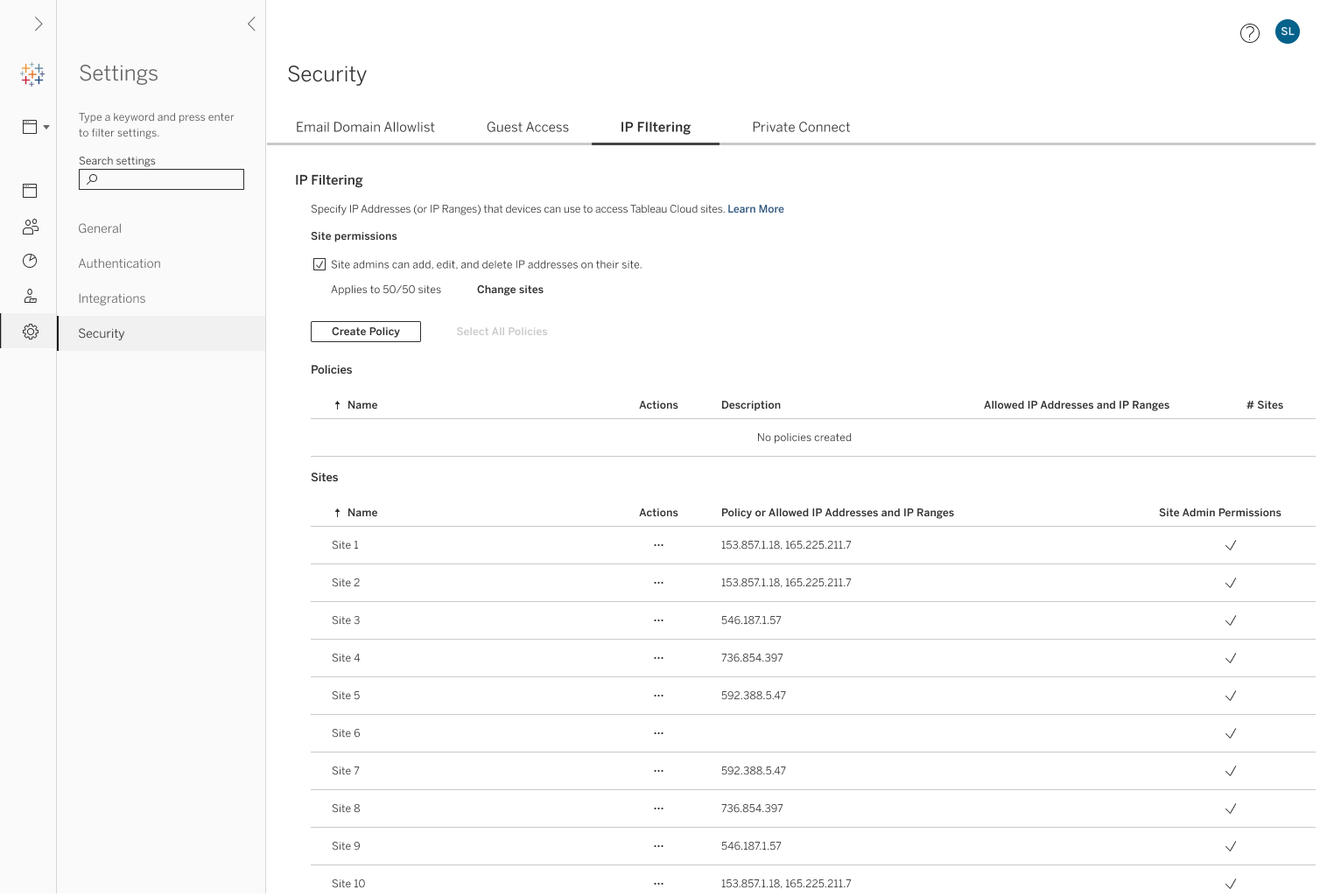1327x896 pixels.
Task: Click Site Admin Permissions column header
Action: pyautogui.click(x=1220, y=513)
